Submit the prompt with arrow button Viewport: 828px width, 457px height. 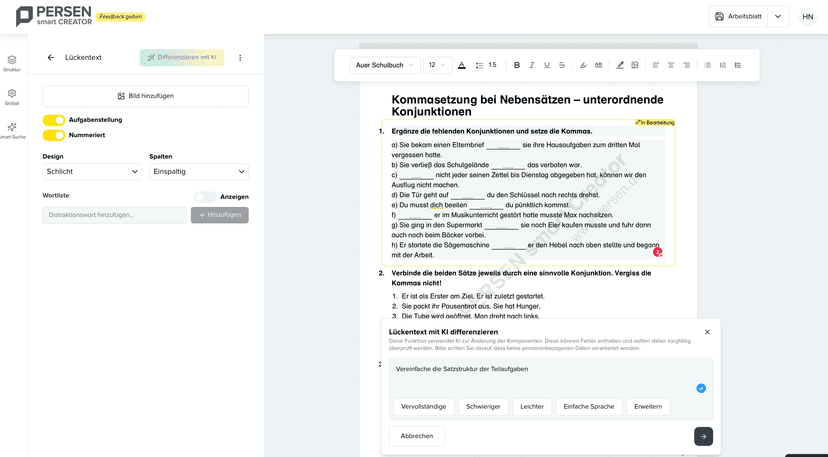click(703, 436)
